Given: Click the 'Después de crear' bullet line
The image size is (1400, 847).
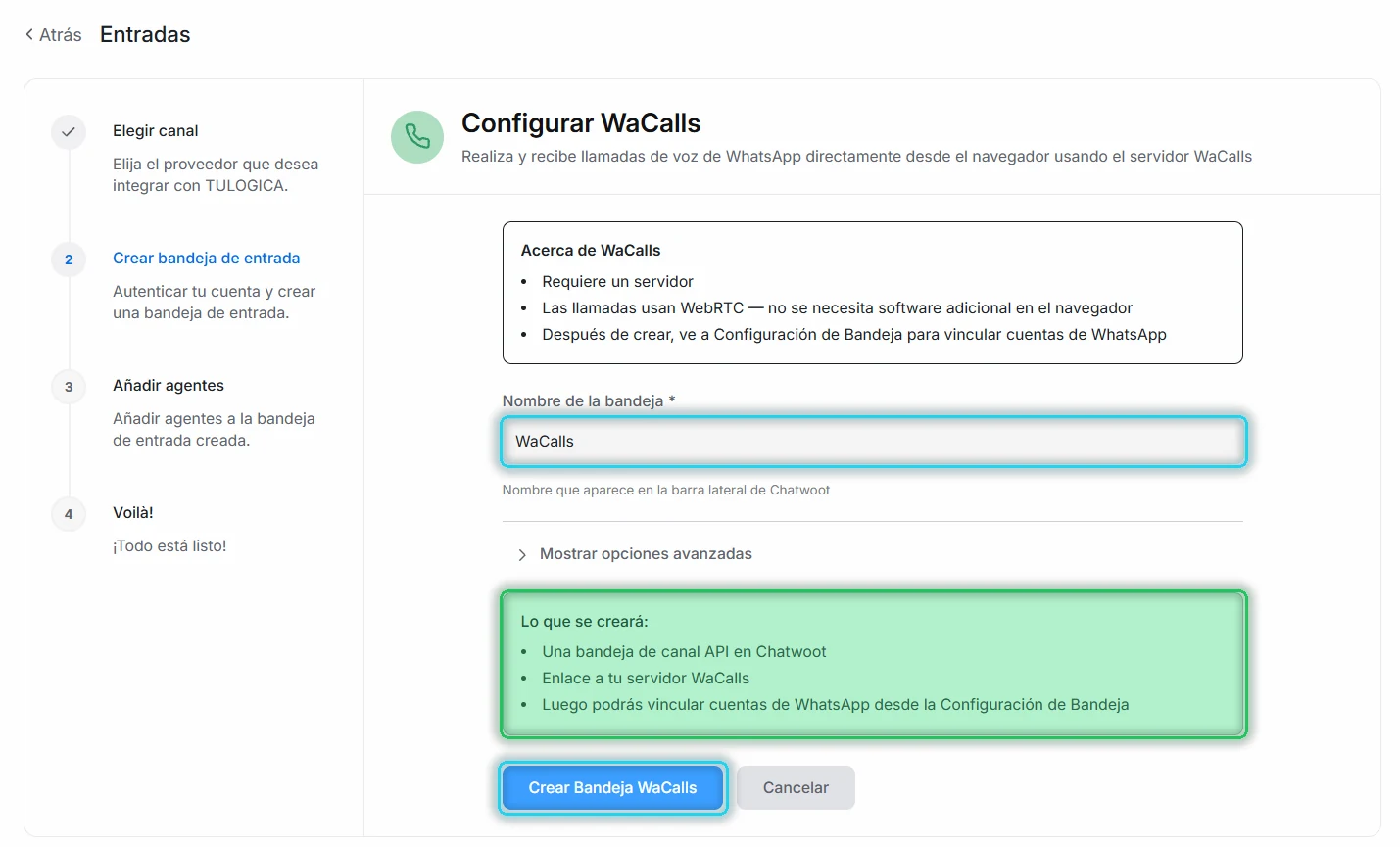Looking at the screenshot, I should [854, 335].
